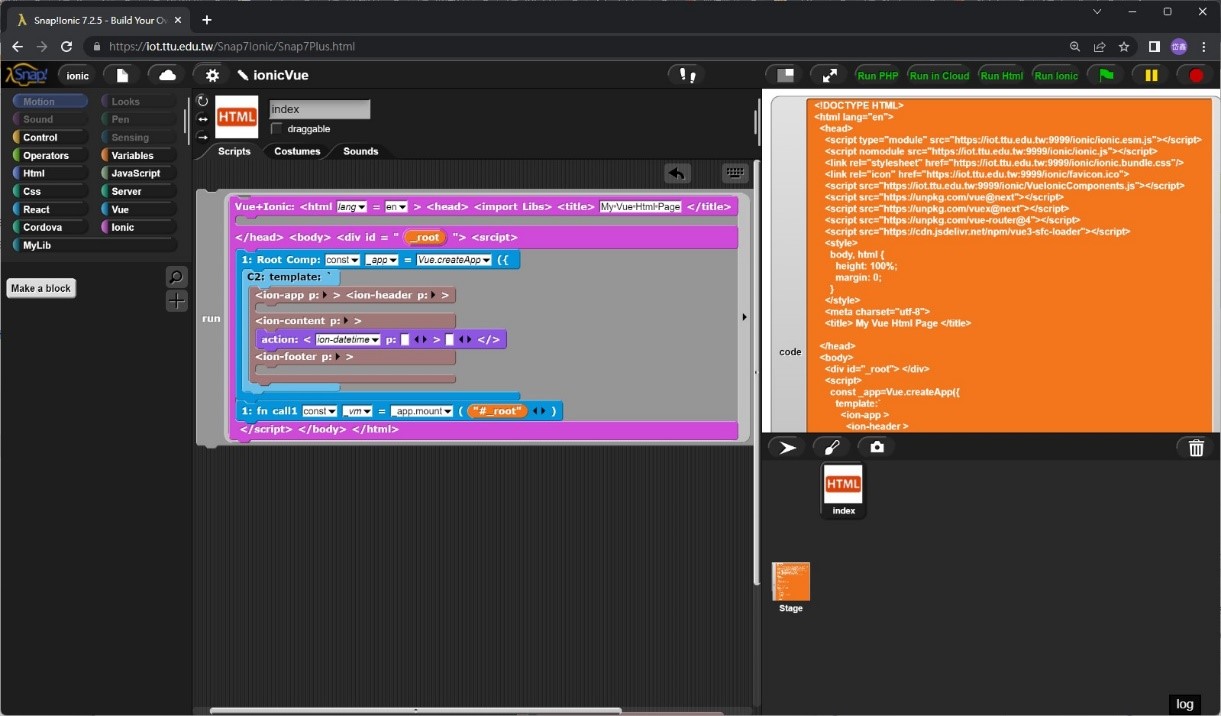Click the green flag to start scripts

coord(1106,75)
